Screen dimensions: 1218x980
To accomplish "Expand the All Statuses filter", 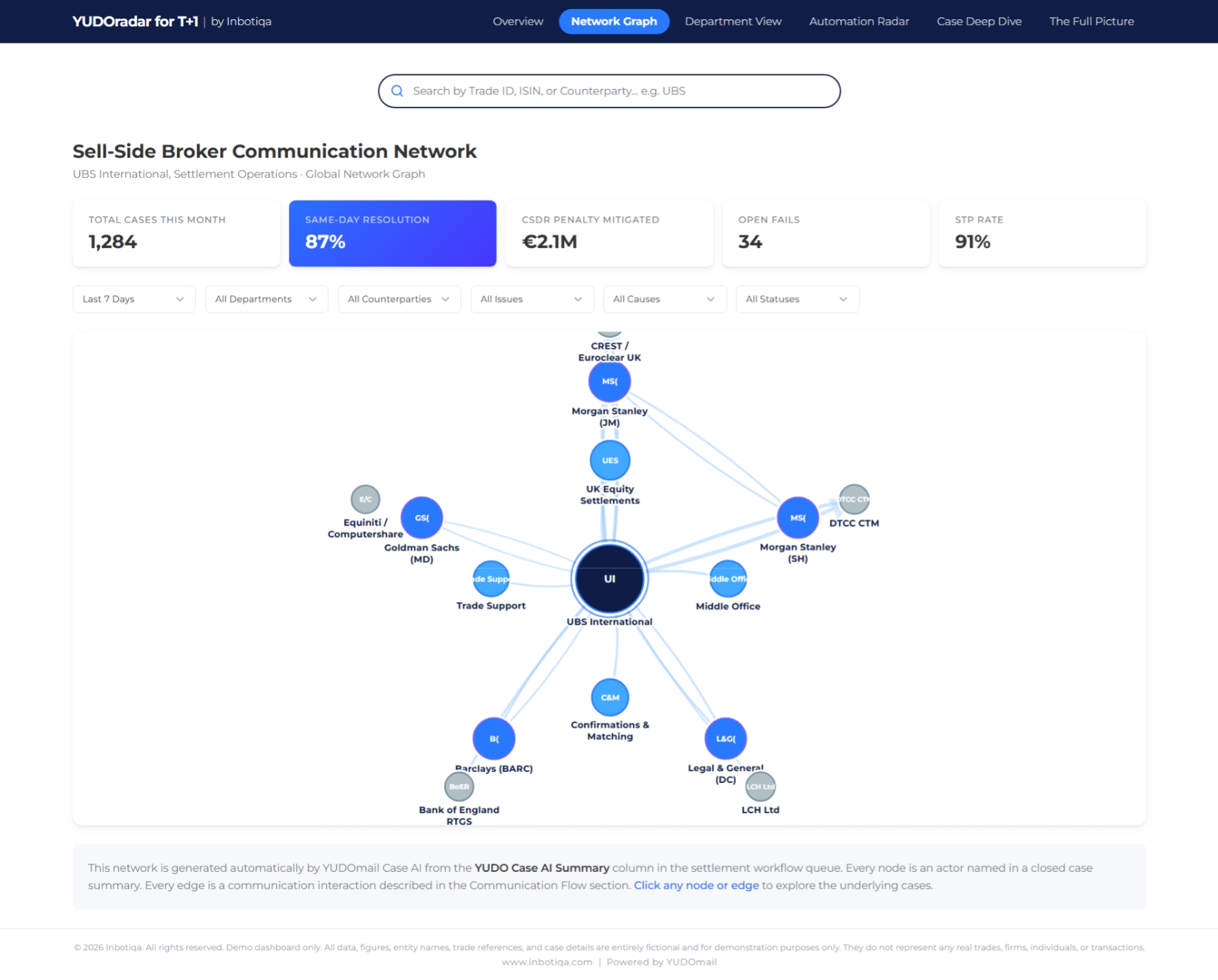I will tap(797, 299).
